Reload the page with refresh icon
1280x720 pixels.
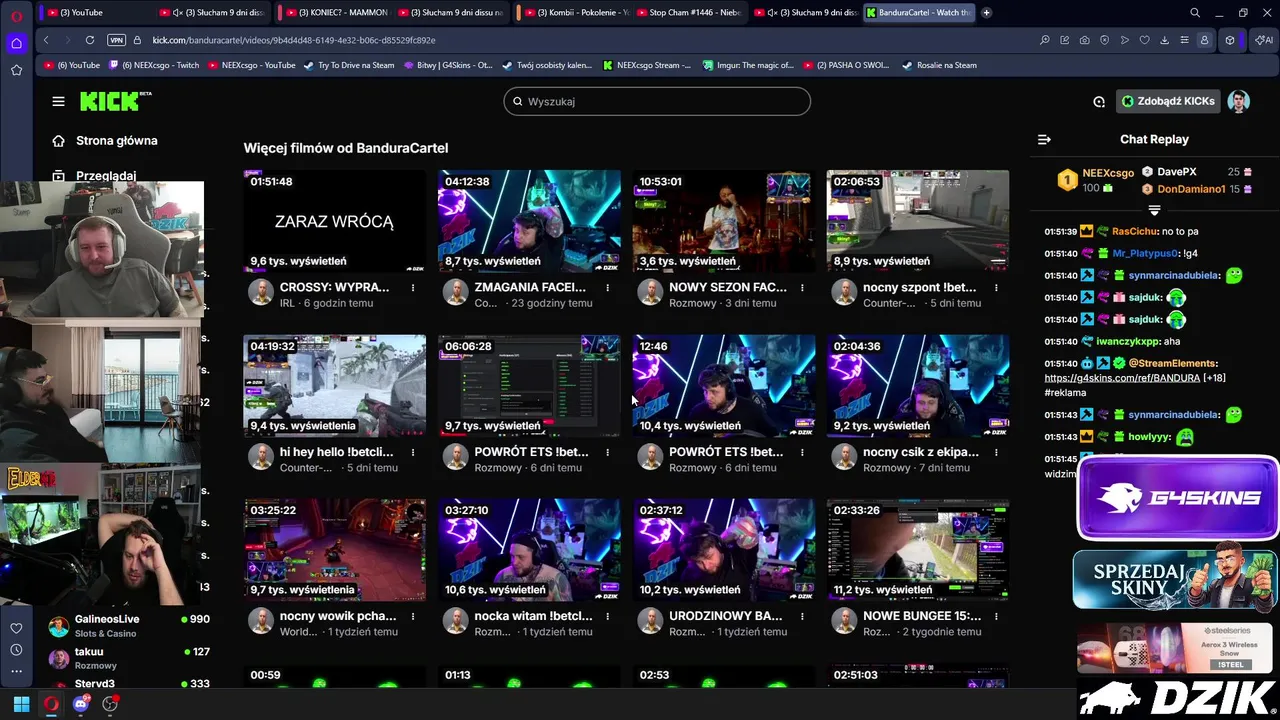[x=90, y=40]
